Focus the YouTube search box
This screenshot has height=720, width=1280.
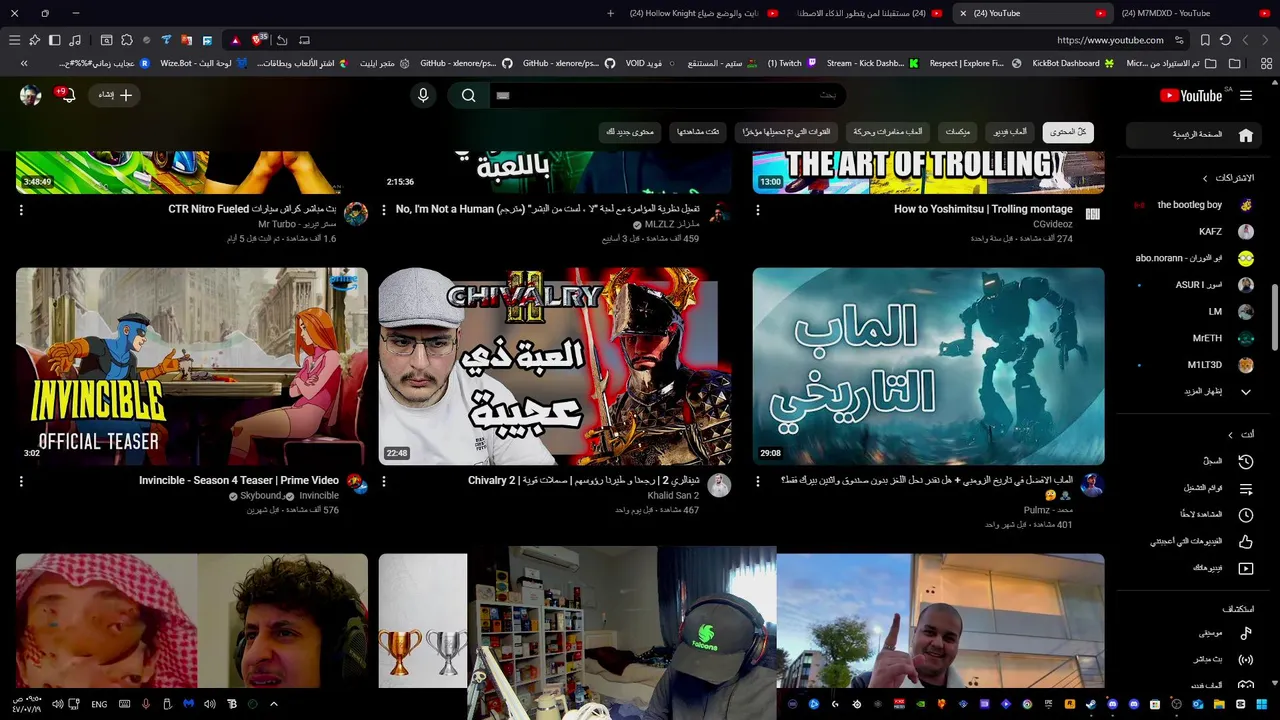pos(666,95)
